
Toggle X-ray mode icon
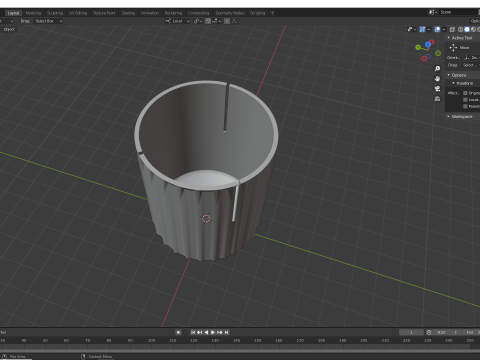(452, 29)
